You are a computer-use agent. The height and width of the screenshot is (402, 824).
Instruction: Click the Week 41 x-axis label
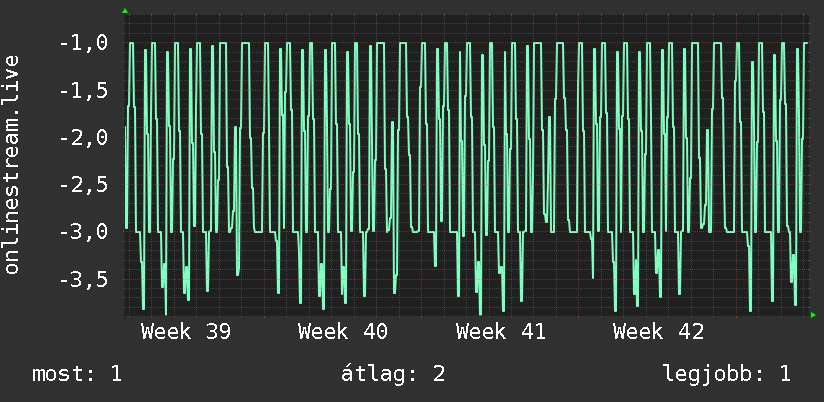pos(501,332)
